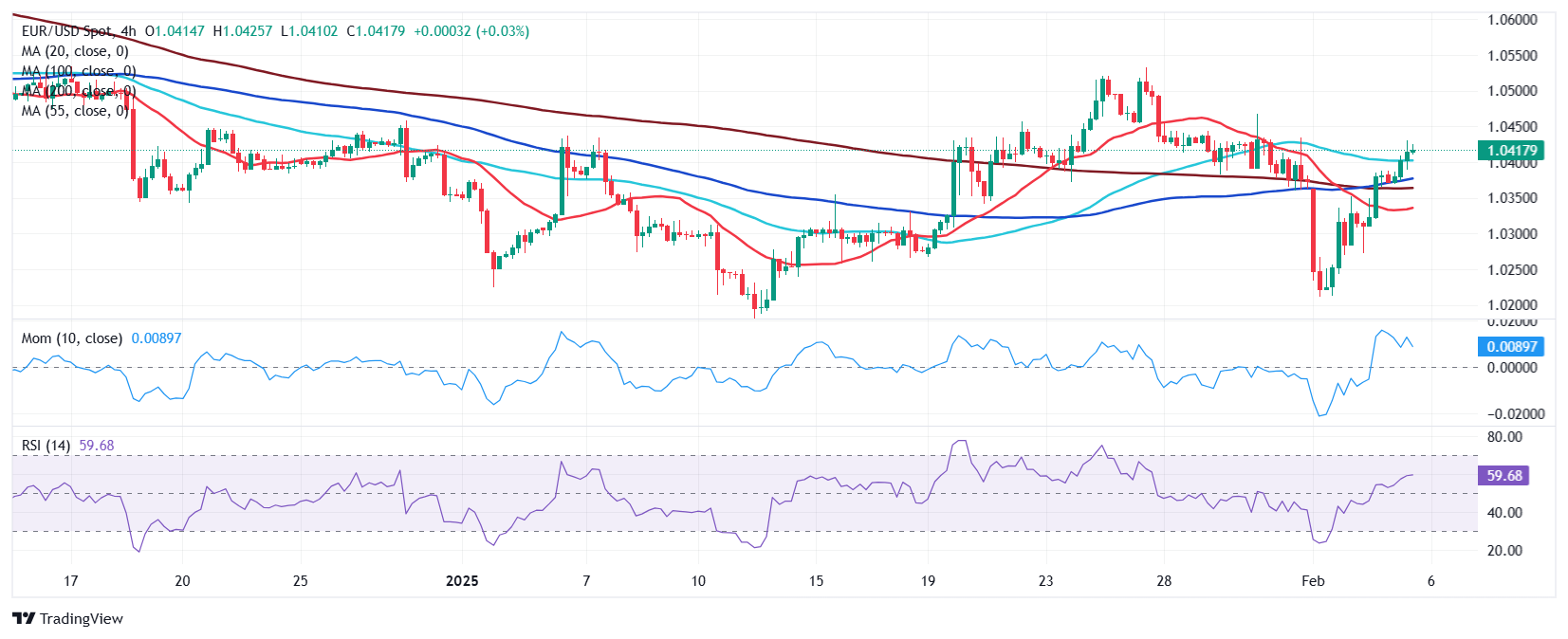Screen dimensions: 1568x639
Task: Click the Feb marker on the time axis
Action: click(x=1313, y=580)
